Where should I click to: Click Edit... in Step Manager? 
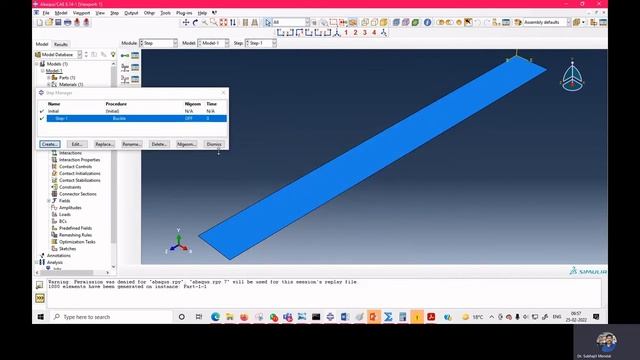tap(77, 144)
